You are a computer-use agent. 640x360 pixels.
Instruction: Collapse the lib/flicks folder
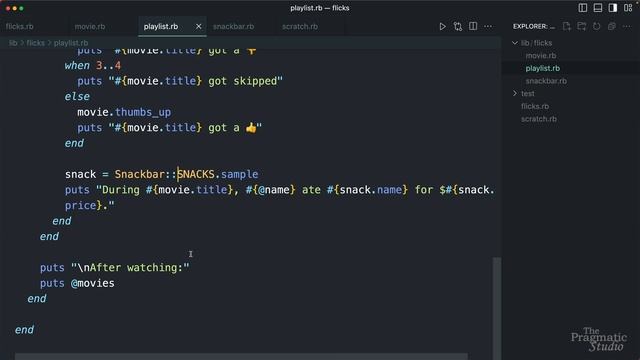pos(515,43)
